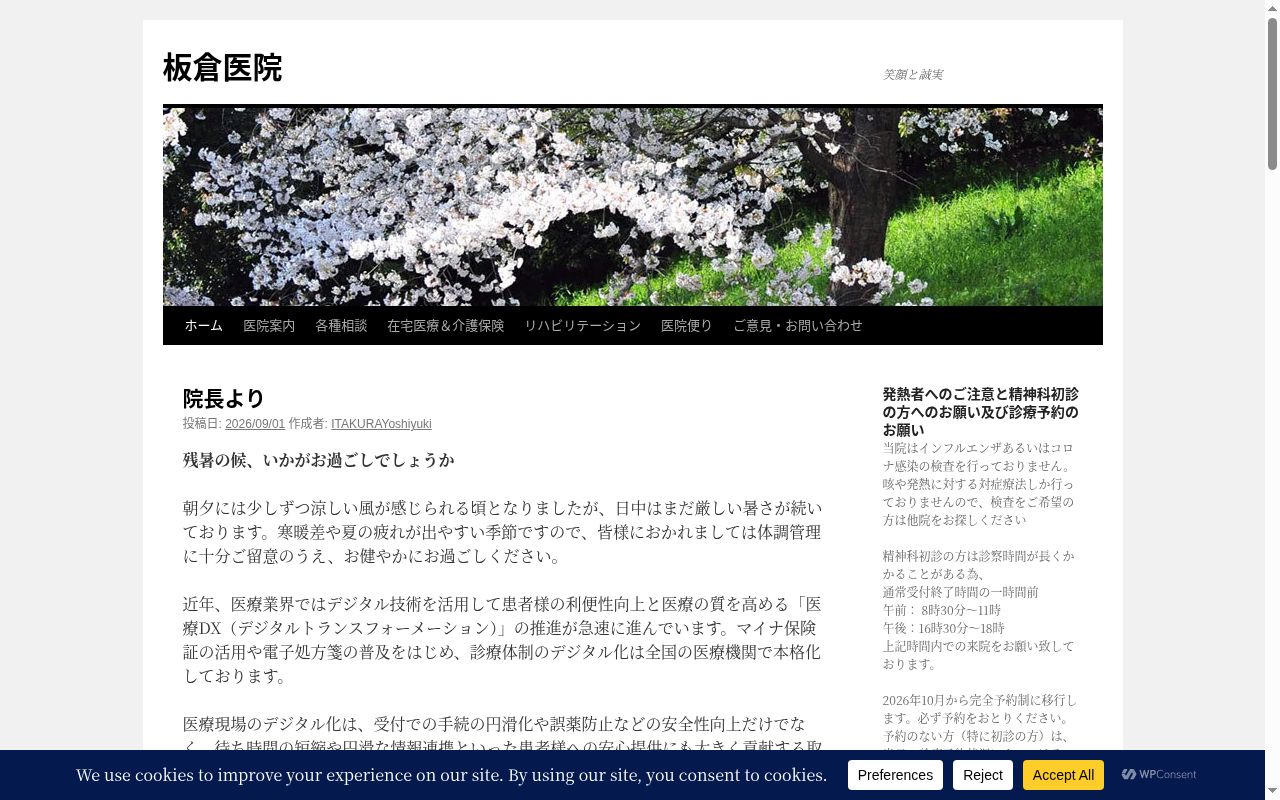Click the greeting 残暑の候、いかがお過ごしでしょうか
This screenshot has width=1280, height=800.
pyautogui.click(x=319, y=460)
